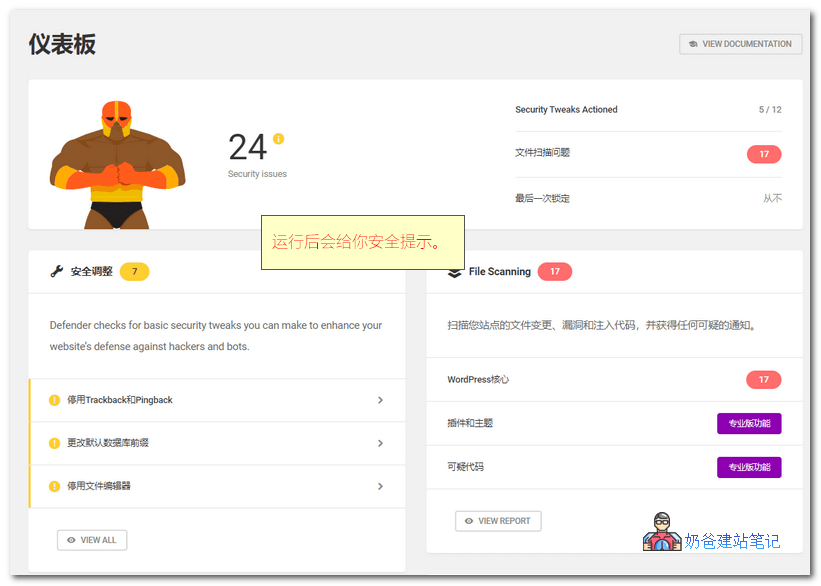Click warning icon beside 更改默认数据库前缀
821x586 pixels.
click(x=54, y=443)
